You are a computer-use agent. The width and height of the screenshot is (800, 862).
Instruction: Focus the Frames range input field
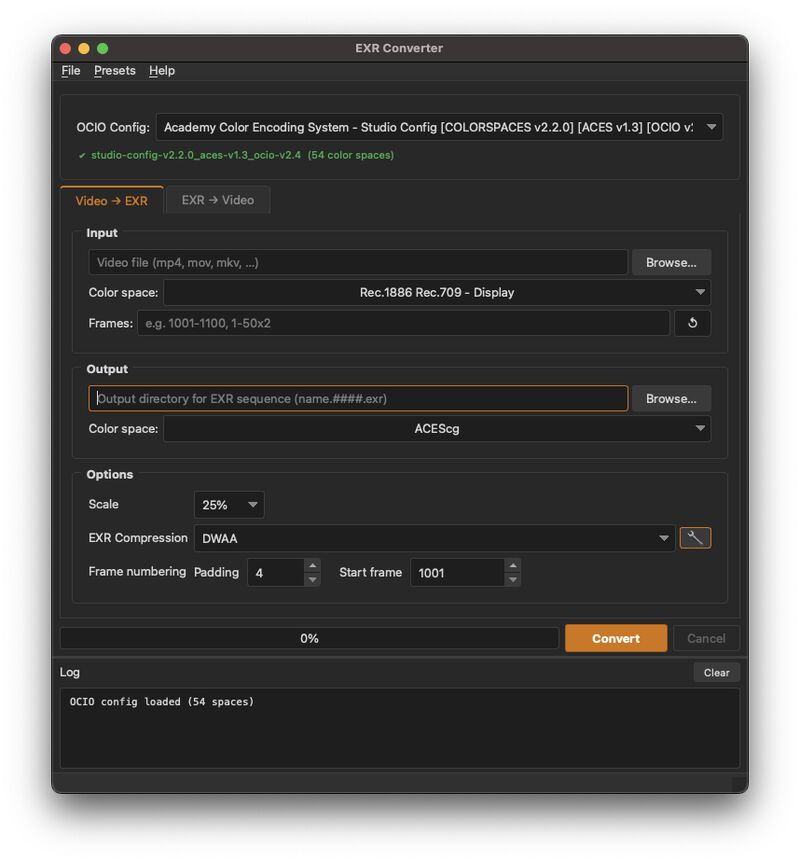click(404, 323)
